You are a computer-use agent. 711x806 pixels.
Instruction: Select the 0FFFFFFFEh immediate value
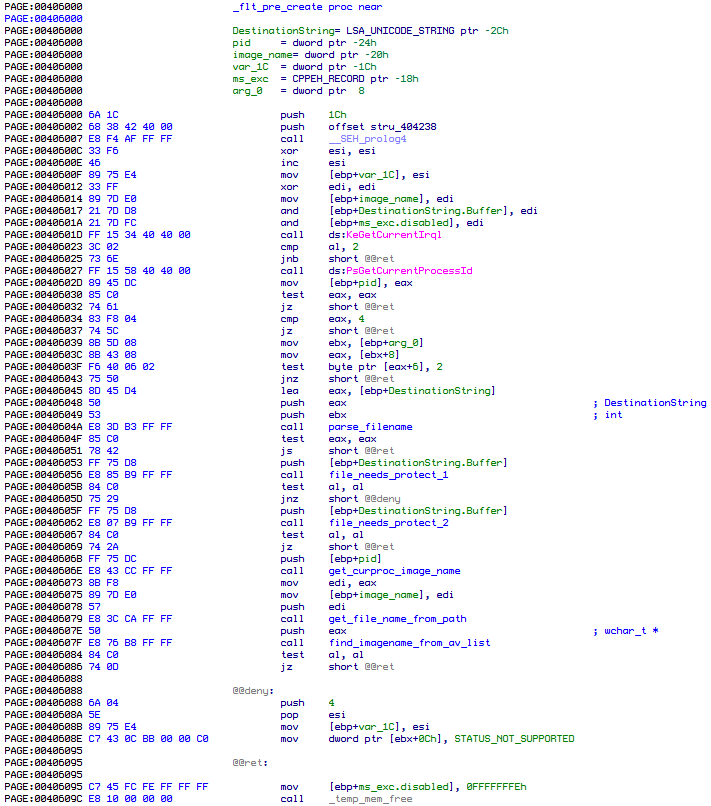[x=496, y=786]
